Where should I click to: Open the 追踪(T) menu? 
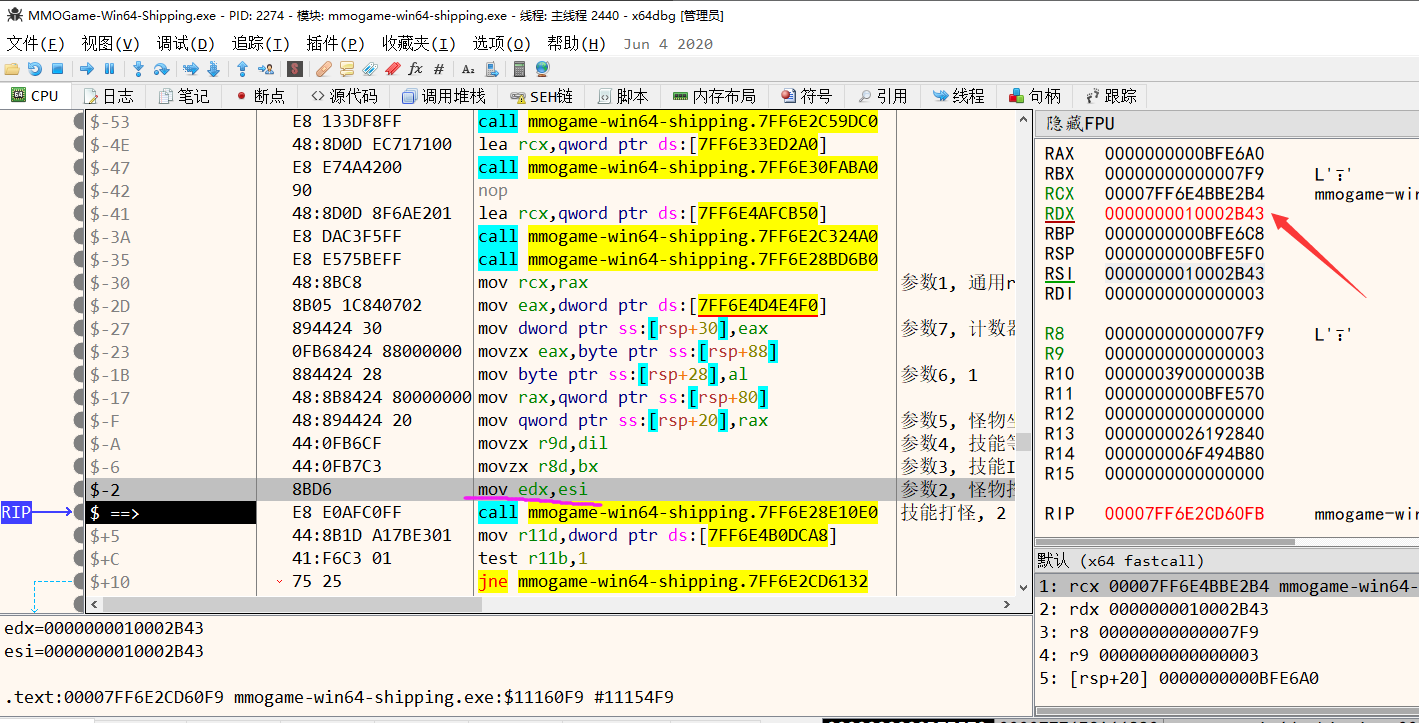point(261,43)
